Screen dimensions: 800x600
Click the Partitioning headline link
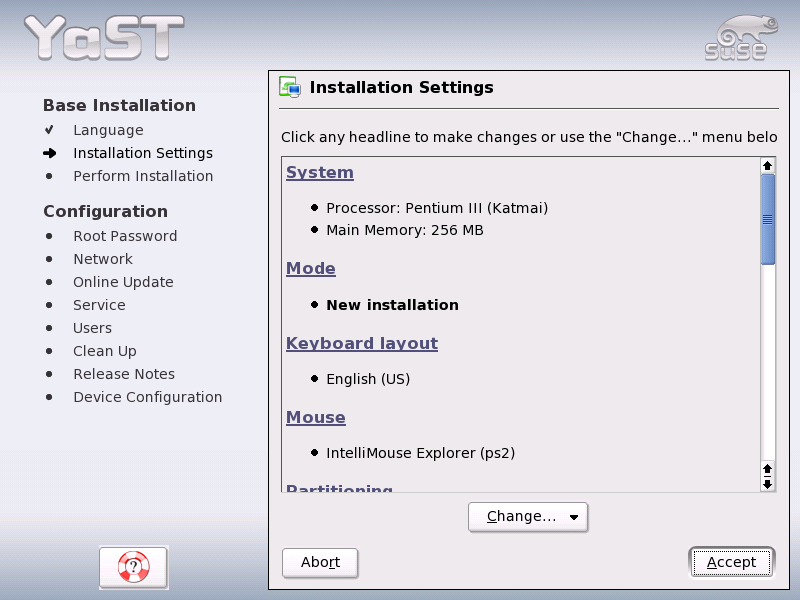(x=339, y=490)
